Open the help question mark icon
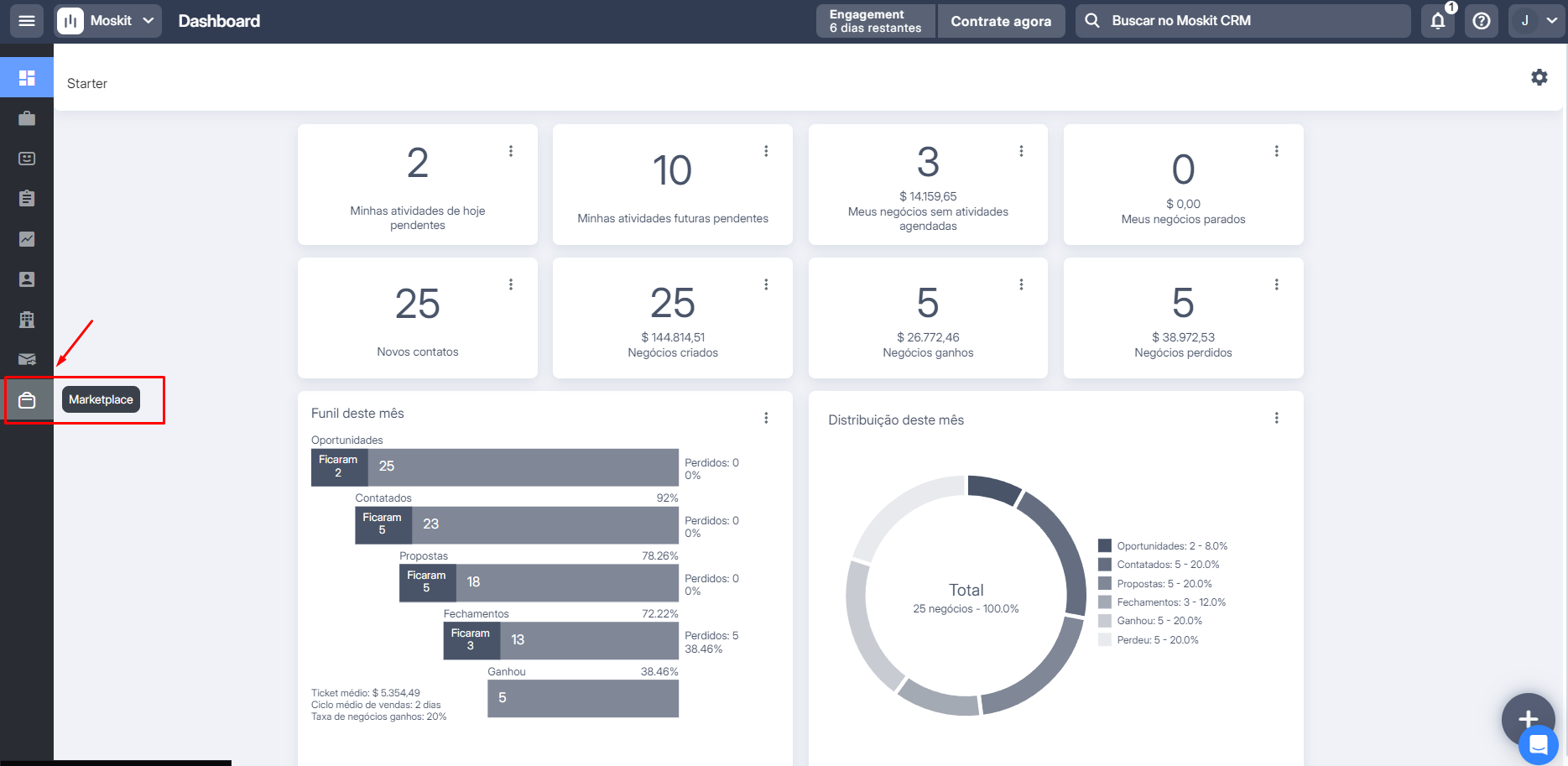Image resolution: width=1568 pixels, height=766 pixels. pos(1482,21)
